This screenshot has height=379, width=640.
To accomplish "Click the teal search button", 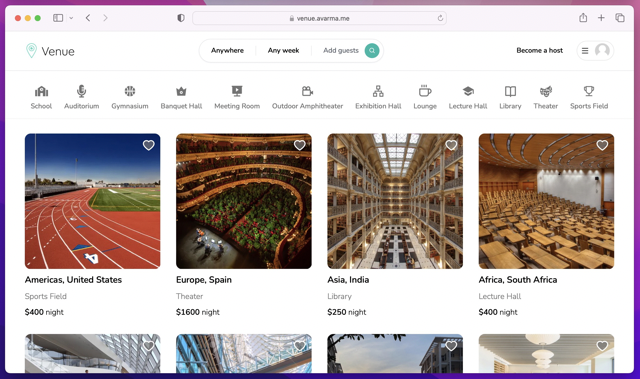I will (372, 51).
